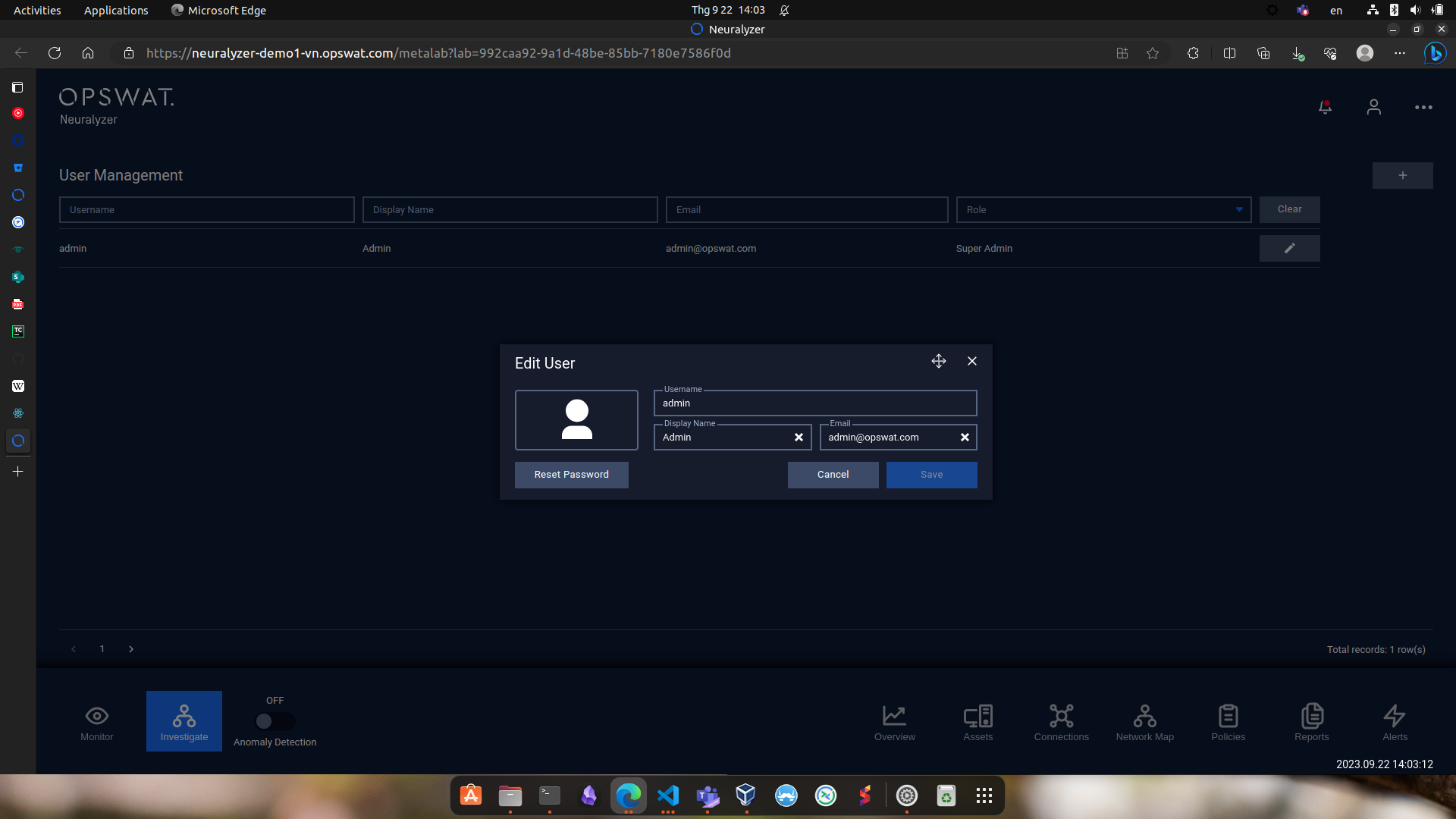This screenshot has width=1456, height=819.
Task: Click the Username filter field
Action: (x=207, y=210)
